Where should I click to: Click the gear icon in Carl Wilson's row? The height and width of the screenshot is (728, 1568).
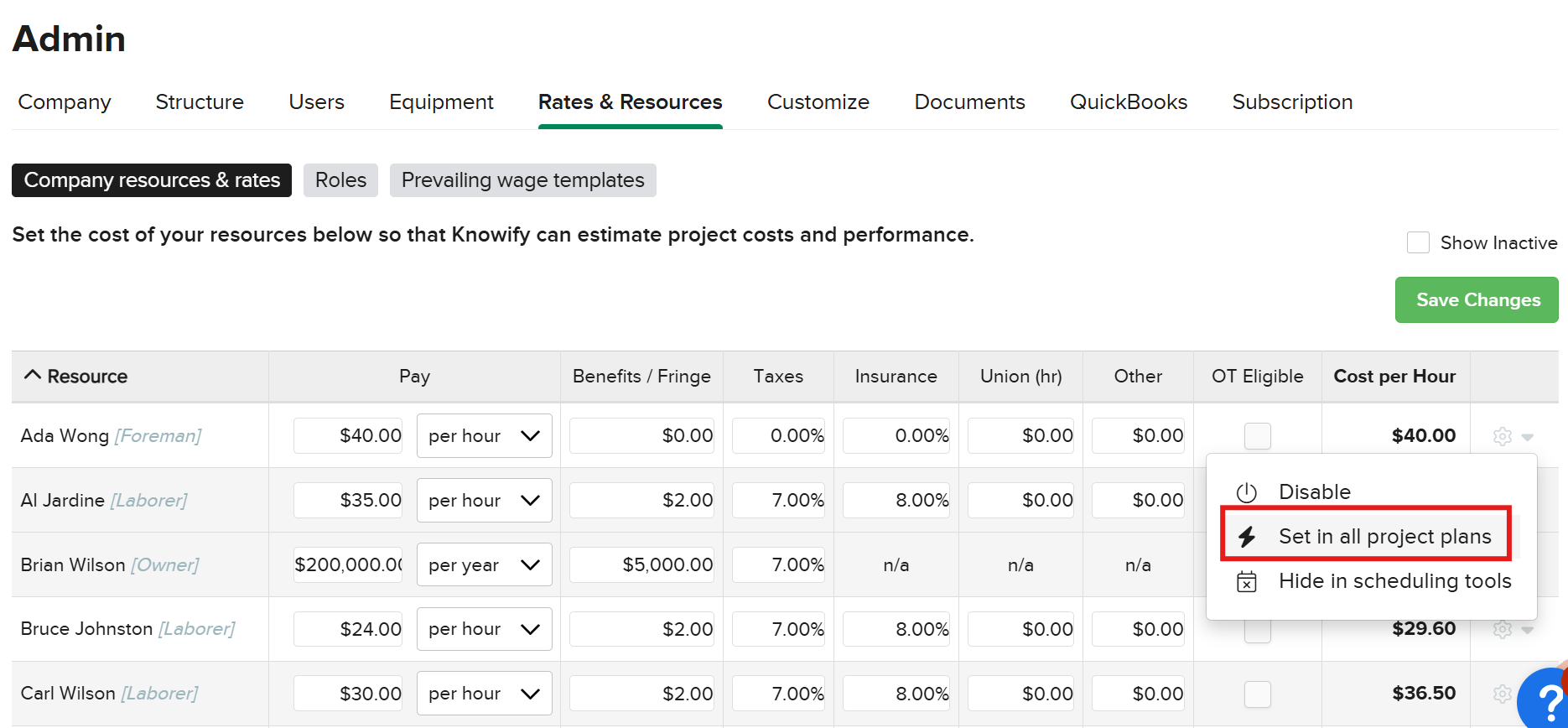[1502, 694]
